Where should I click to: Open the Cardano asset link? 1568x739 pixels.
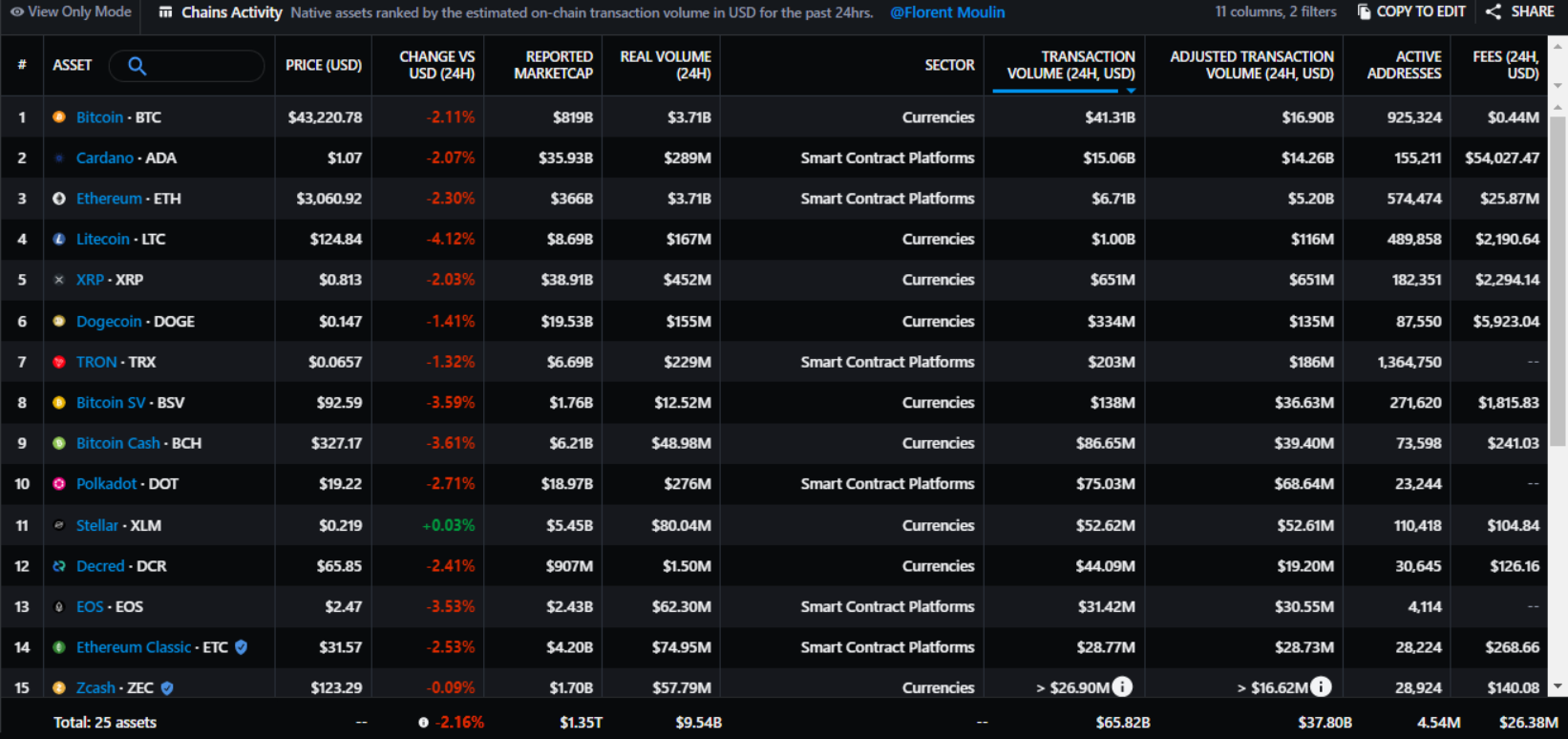[x=105, y=158]
